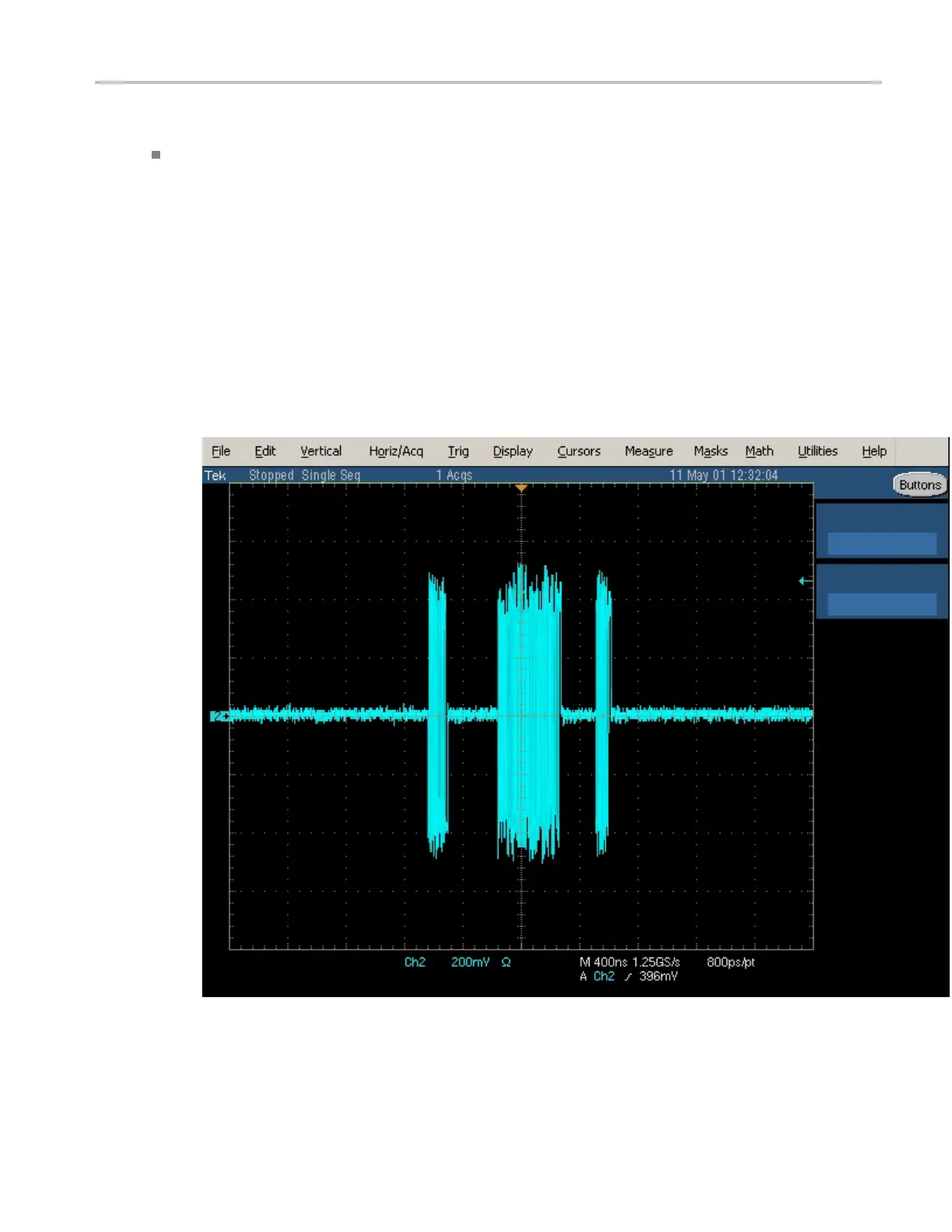Open the Masks menu
The image size is (952, 1232).
(711, 451)
